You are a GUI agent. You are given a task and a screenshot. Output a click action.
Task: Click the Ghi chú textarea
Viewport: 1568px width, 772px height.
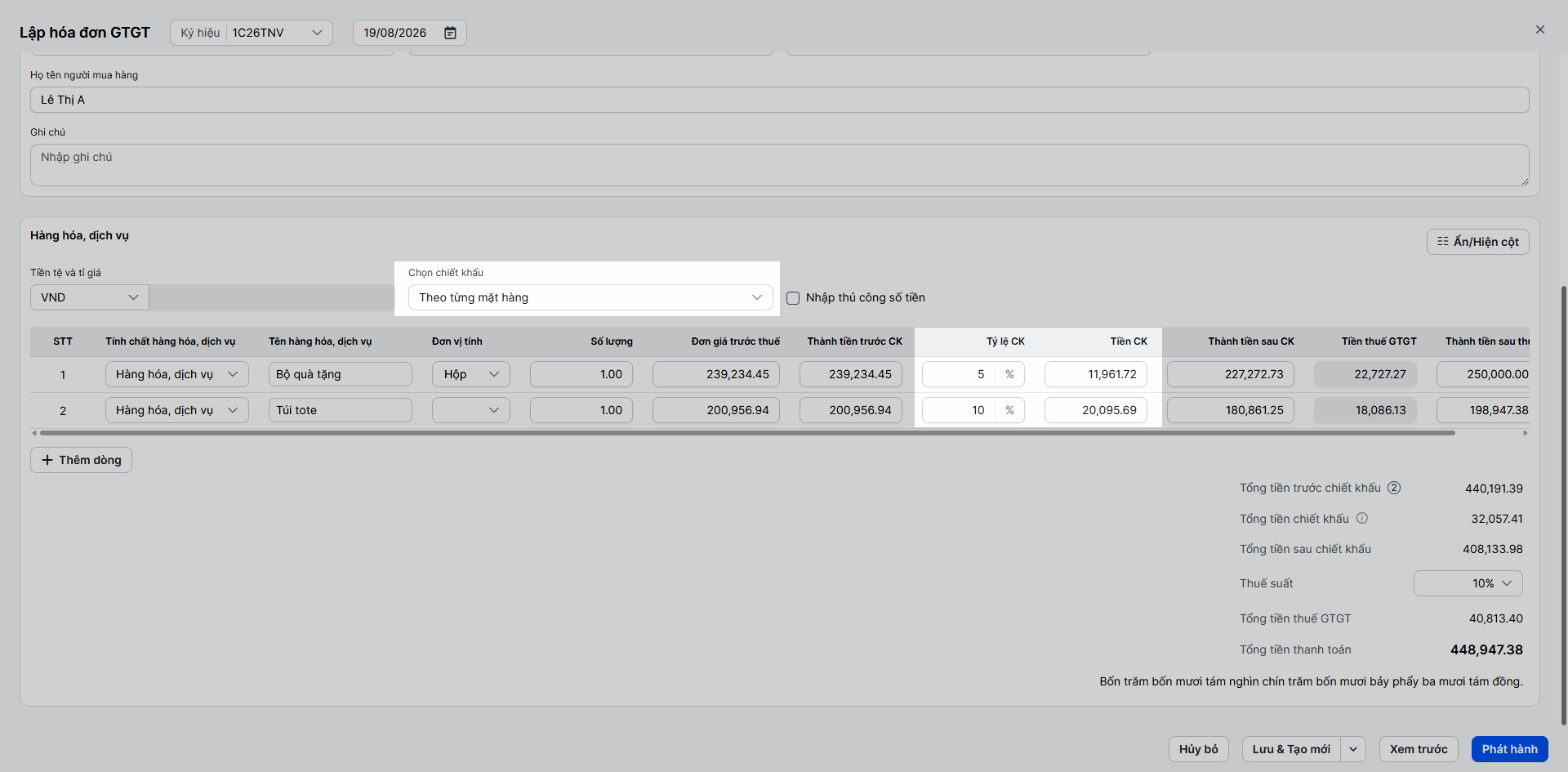pos(780,165)
